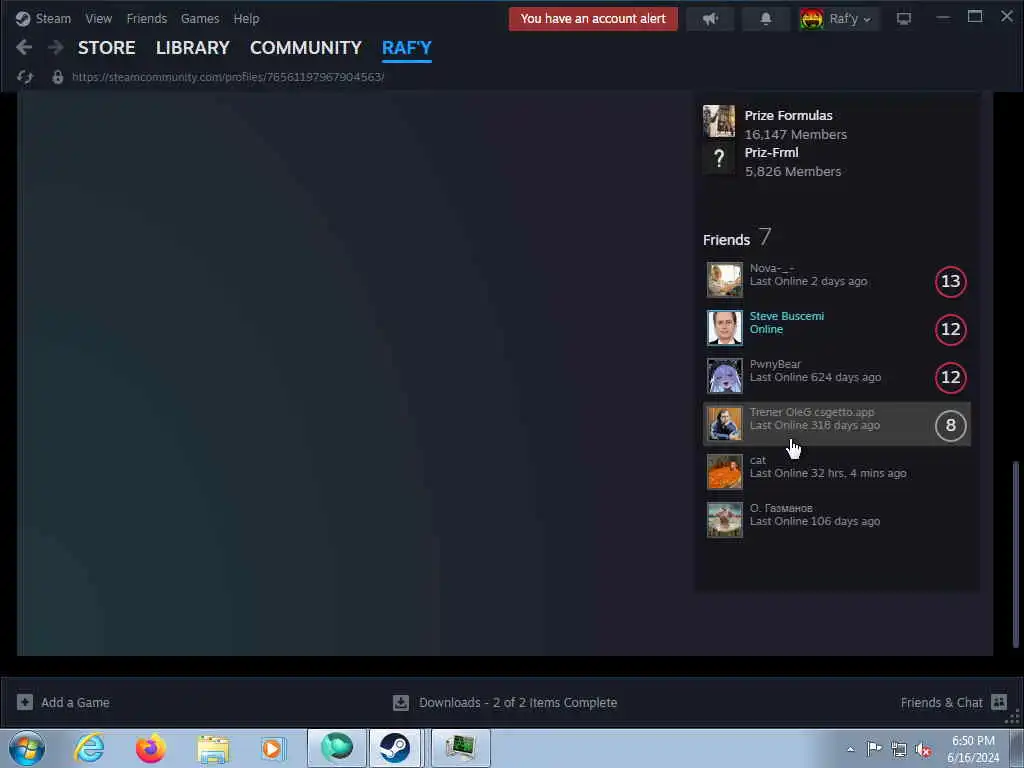Switch to the LIBRARY tab
Viewport: 1024px width, 768px height.
pos(193,48)
